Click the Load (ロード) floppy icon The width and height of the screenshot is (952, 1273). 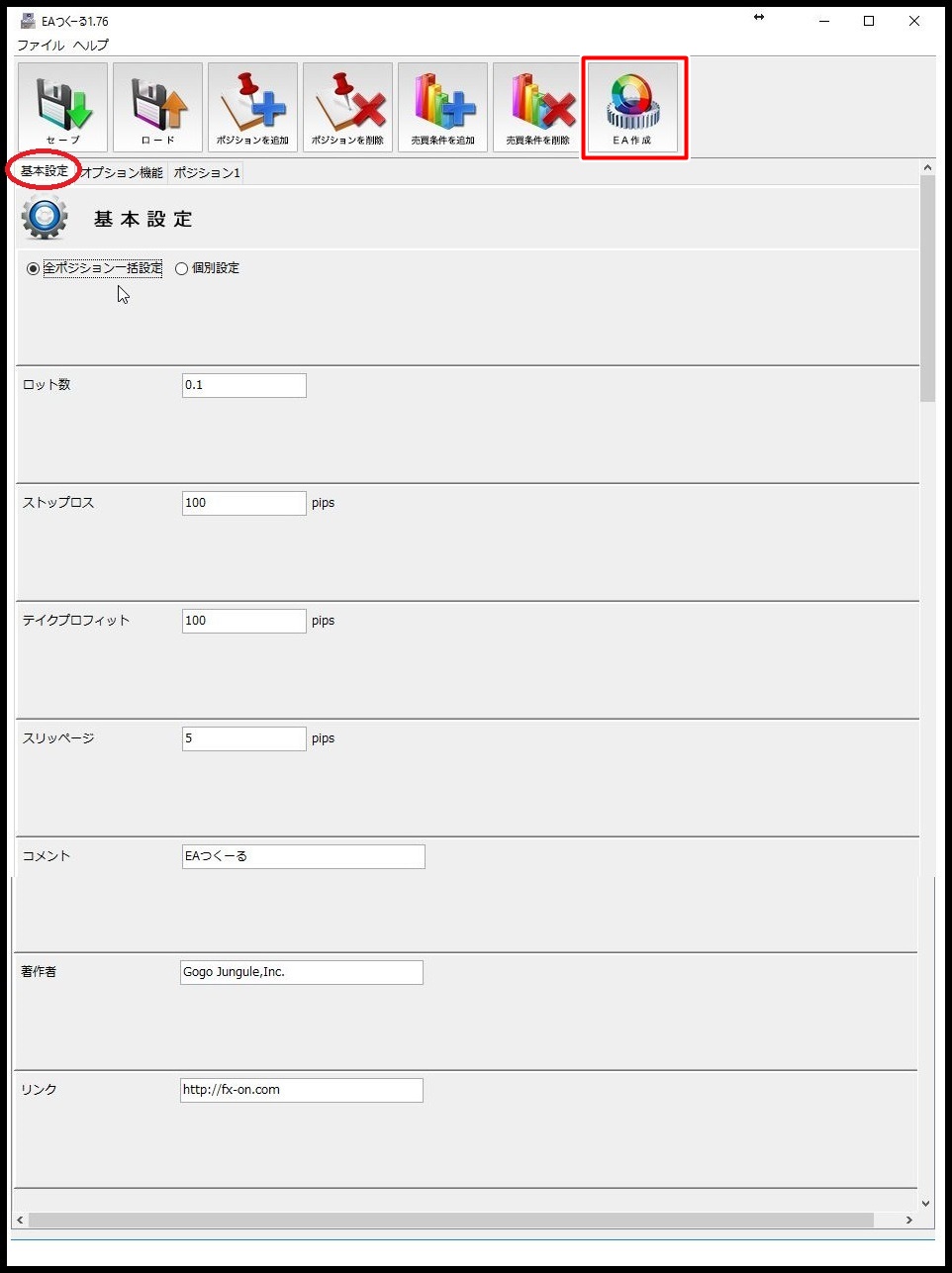(157, 107)
